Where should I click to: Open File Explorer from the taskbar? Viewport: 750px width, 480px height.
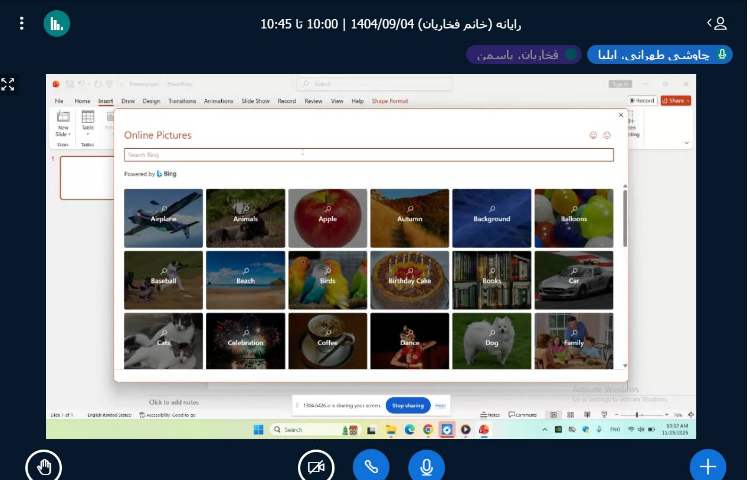point(391,429)
